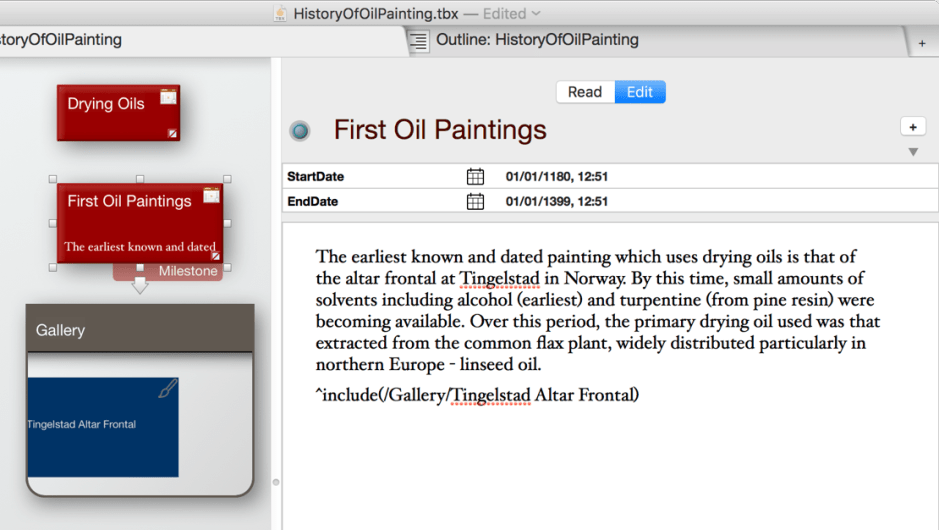The height and width of the screenshot is (530, 939).
Task: Switch the note to Read mode
Action: (585, 92)
